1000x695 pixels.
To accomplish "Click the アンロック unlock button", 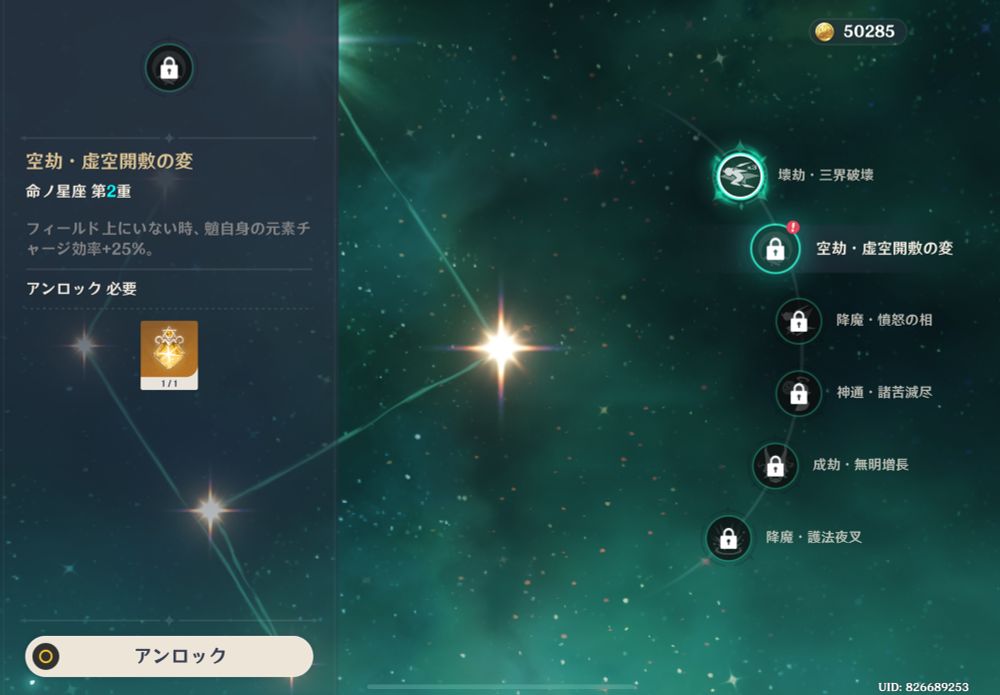I will tap(169, 656).
